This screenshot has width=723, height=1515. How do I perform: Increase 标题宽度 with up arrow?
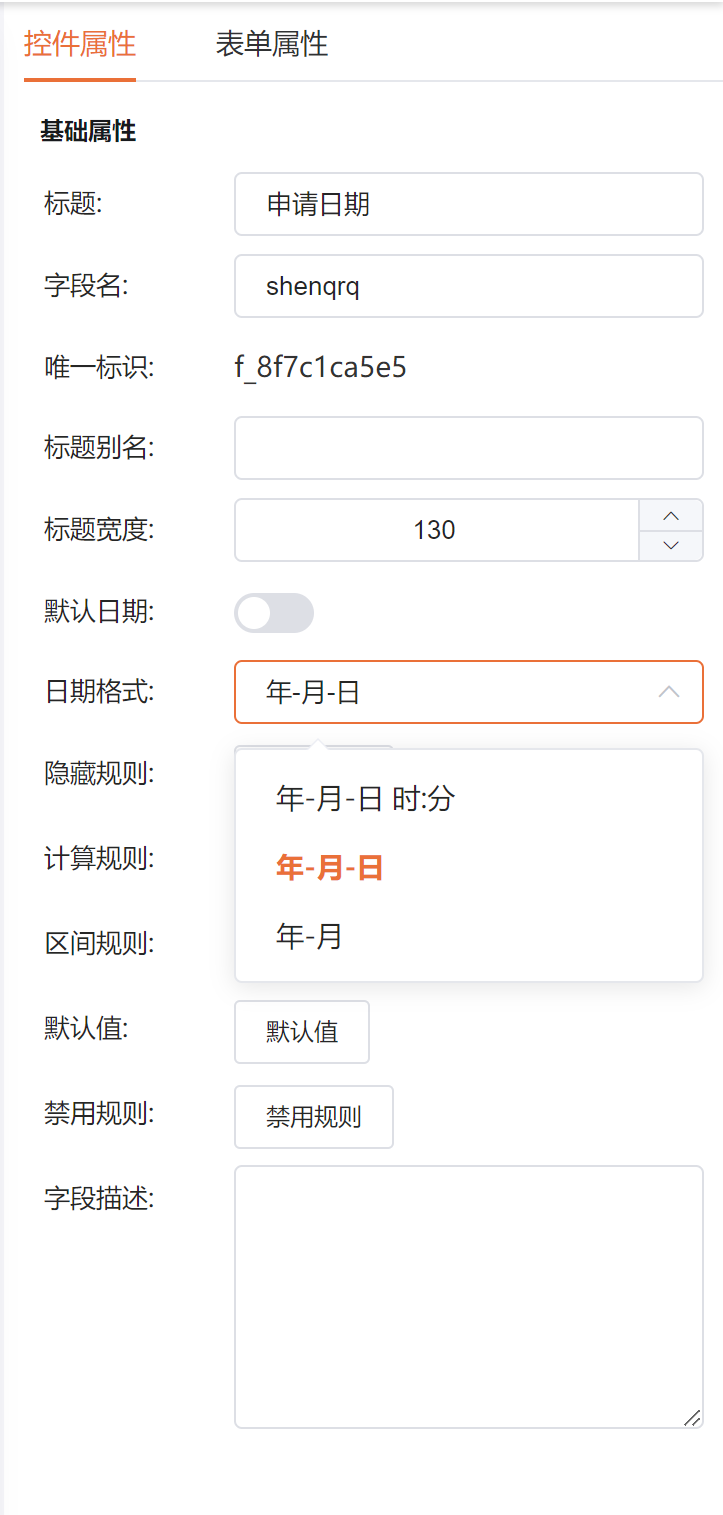(671, 515)
